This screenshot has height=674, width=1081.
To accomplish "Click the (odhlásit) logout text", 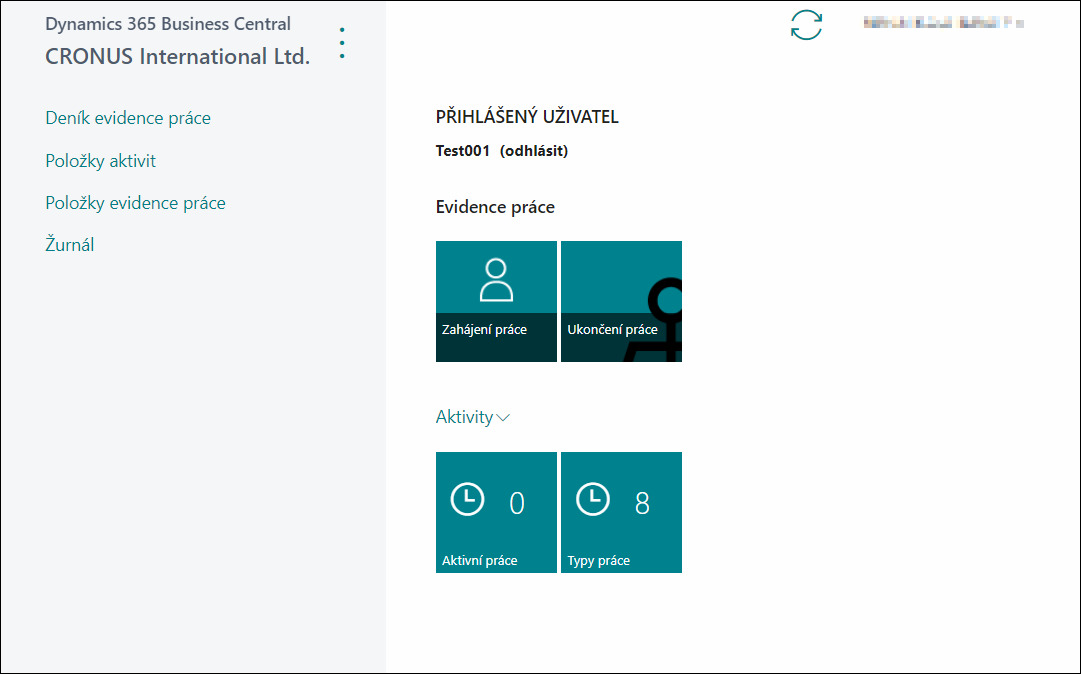I will 534,151.
